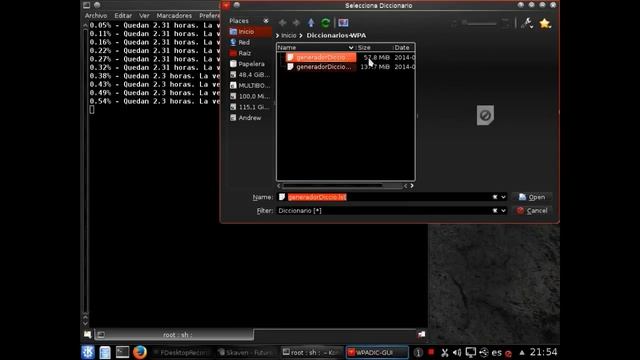Open the Editar menu in the terminal
The image size is (640, 360).
pos(123,16)
